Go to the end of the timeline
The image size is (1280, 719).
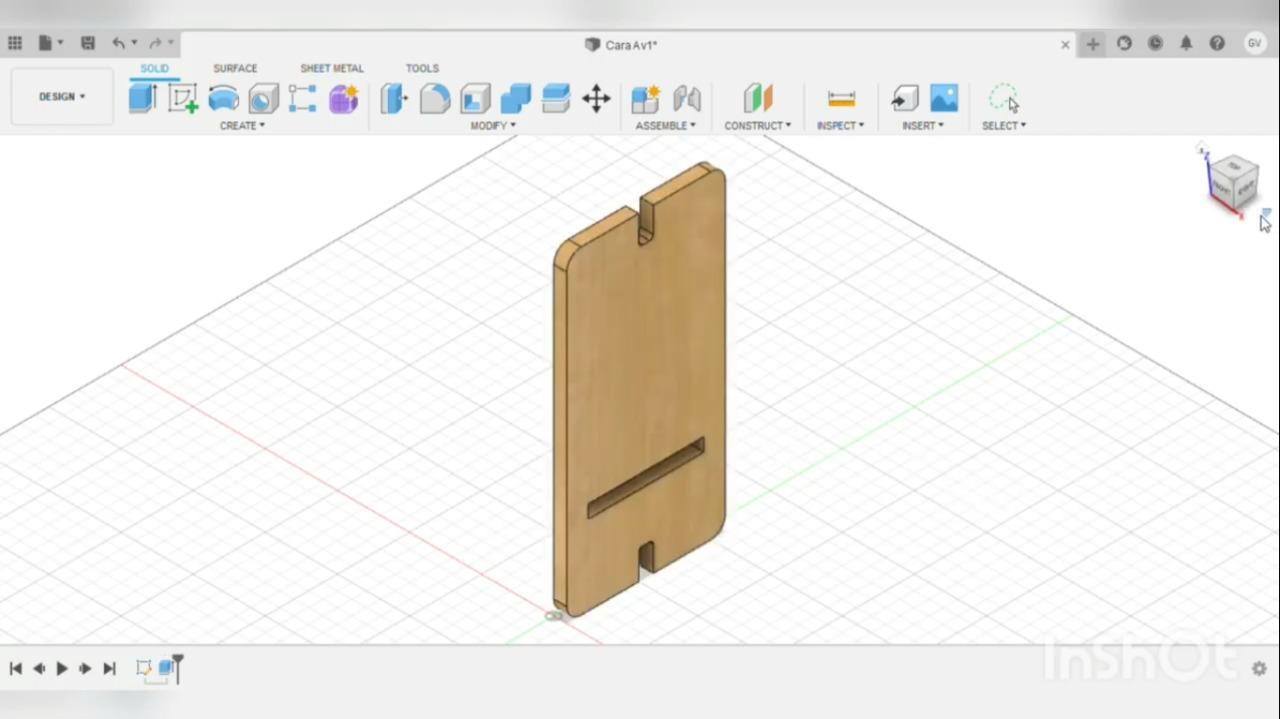[x=109, y=668]
